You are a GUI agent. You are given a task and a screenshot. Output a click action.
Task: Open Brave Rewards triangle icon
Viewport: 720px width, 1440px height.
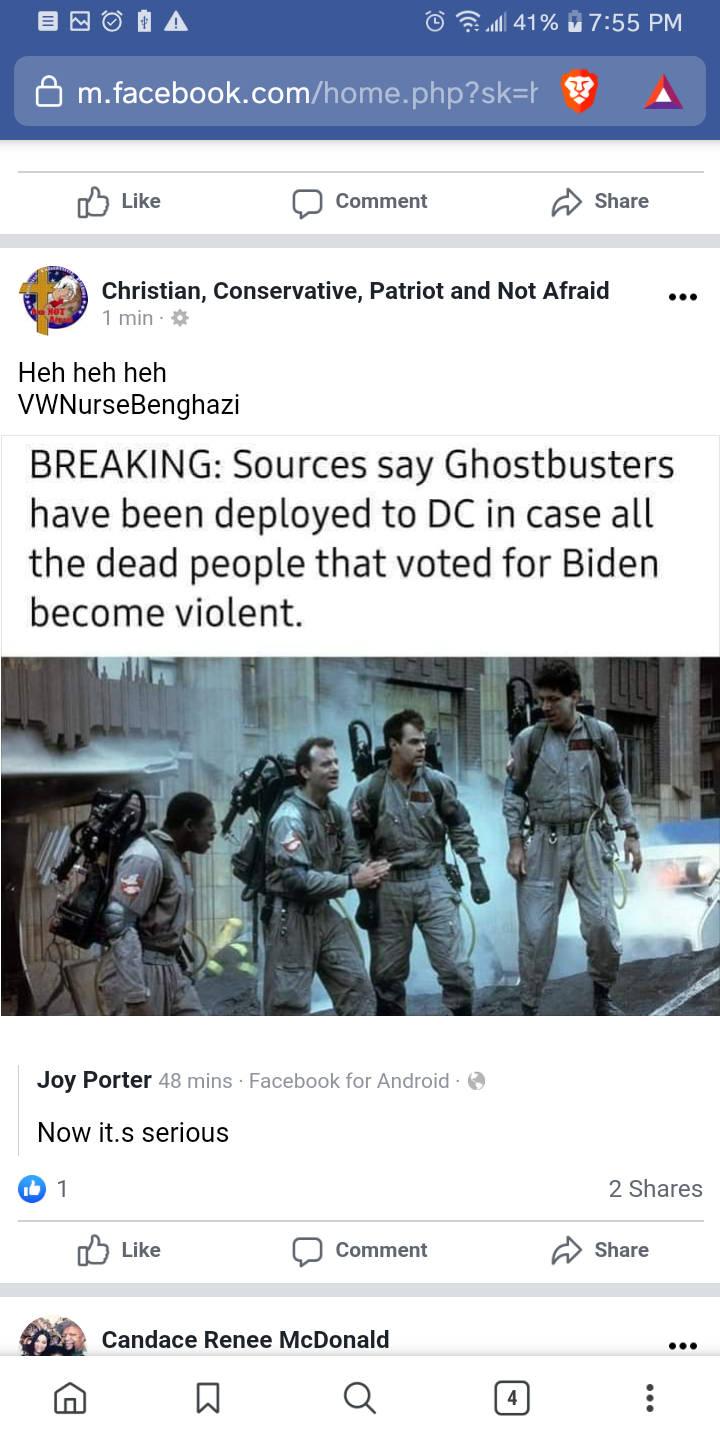coord(663,93)
